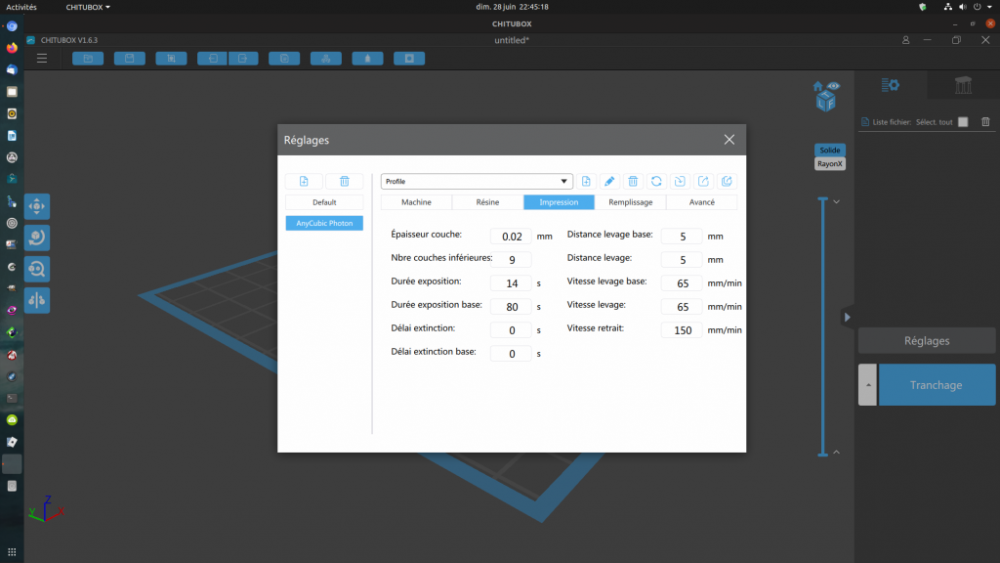Click the Durée exposition base field
The height and width of the screenshot is (563, 1000).
click(x=511, y=307)
